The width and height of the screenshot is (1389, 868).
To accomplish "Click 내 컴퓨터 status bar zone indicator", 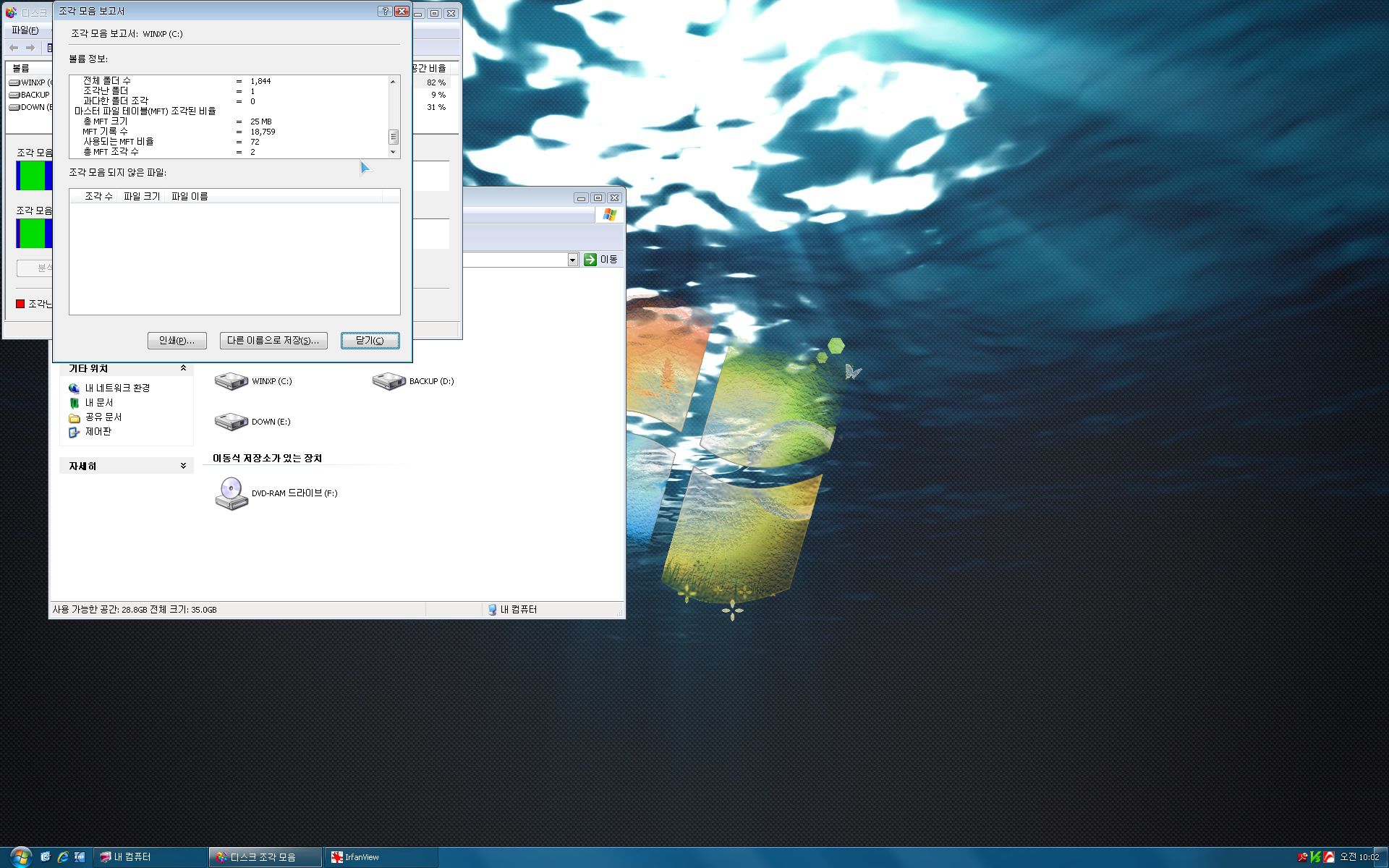I will click(512, 610).
